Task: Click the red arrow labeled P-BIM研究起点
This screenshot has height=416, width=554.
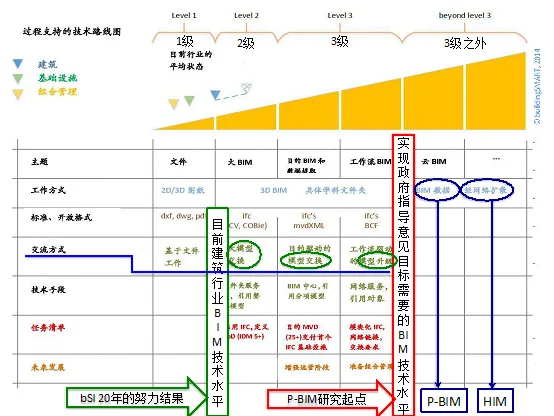Action: [x=331, y=399]
